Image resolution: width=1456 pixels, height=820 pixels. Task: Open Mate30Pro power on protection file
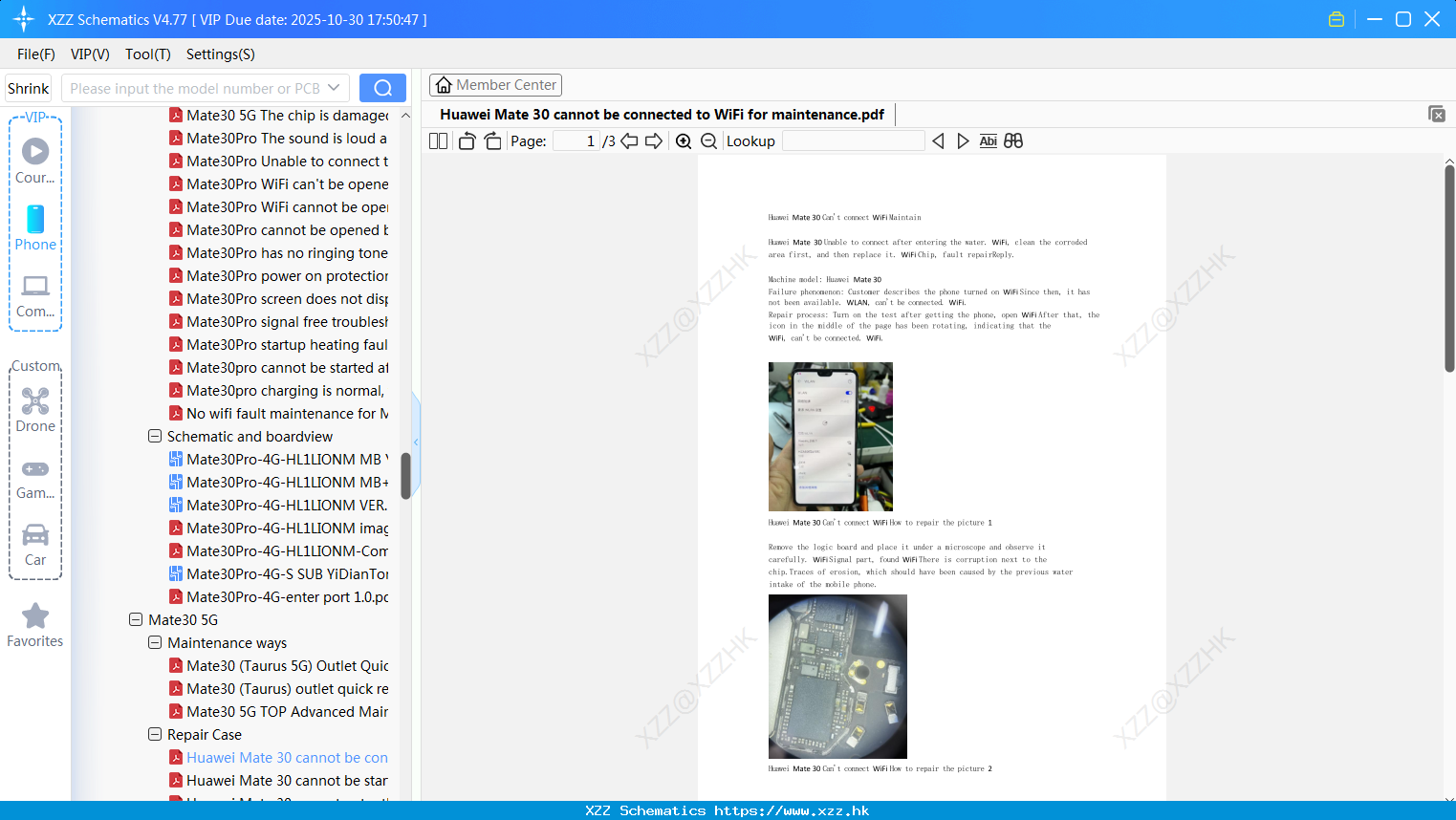278,275
